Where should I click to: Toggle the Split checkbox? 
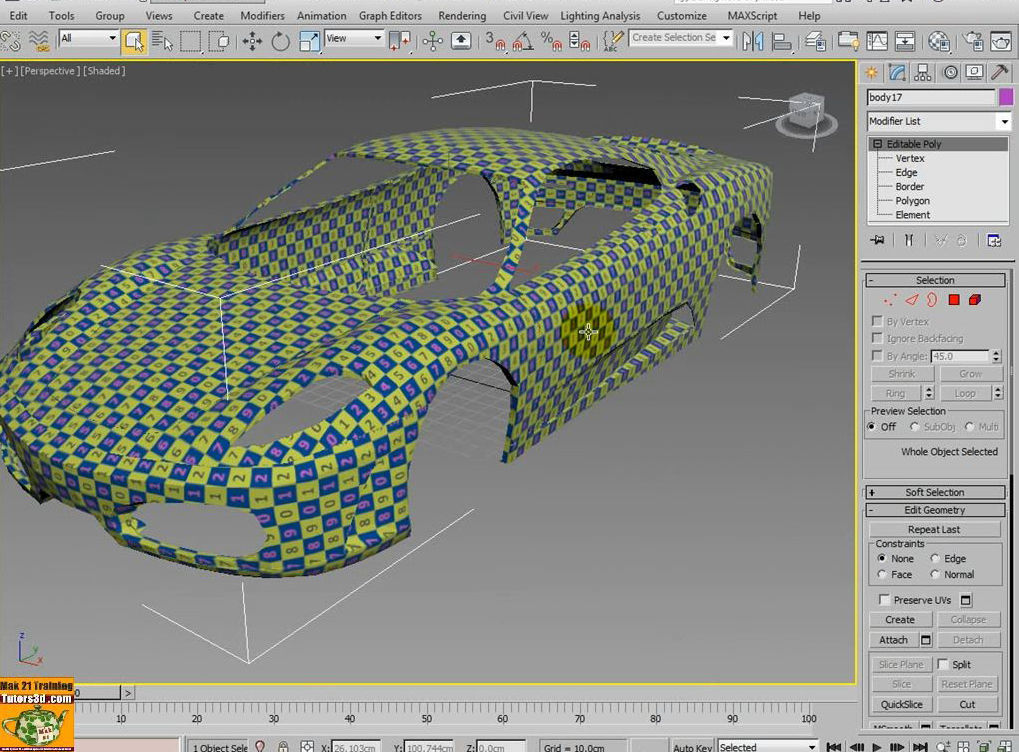click(x=943, y=664)
